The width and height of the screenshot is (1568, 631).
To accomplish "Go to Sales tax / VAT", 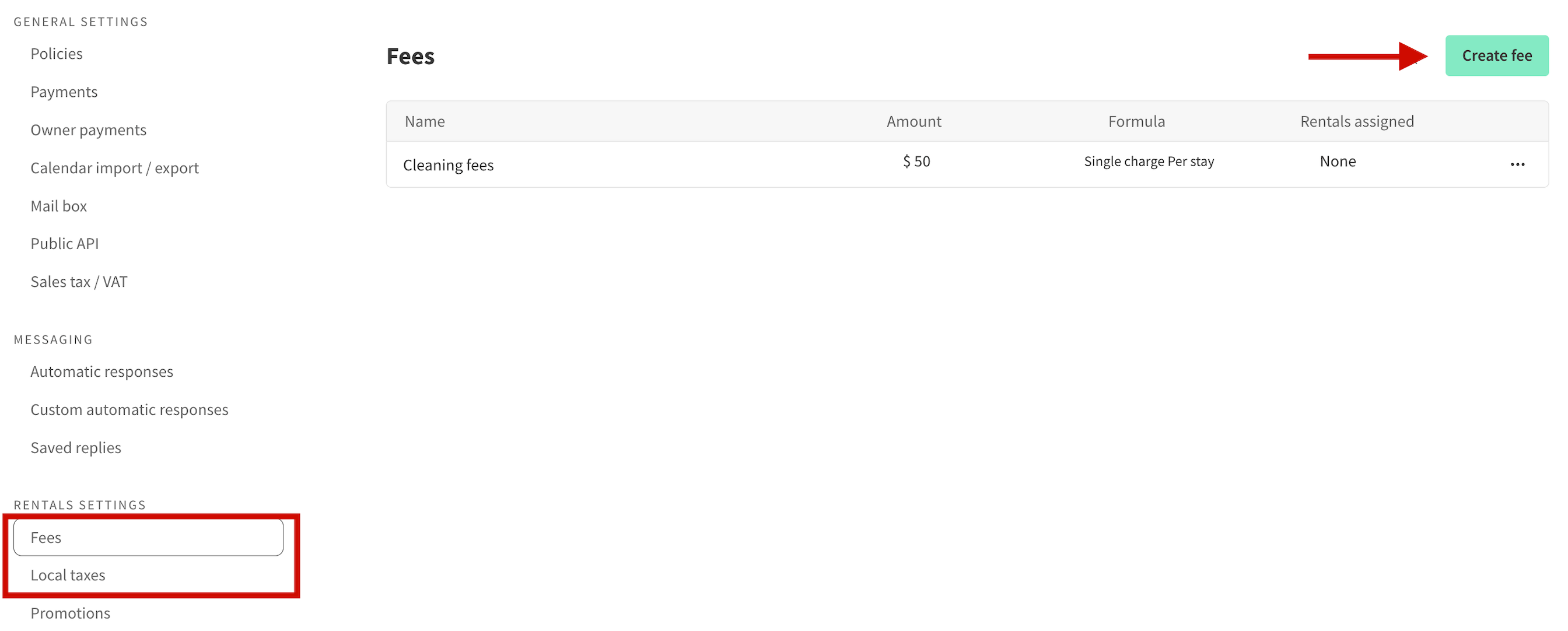I will coord(79,282).
